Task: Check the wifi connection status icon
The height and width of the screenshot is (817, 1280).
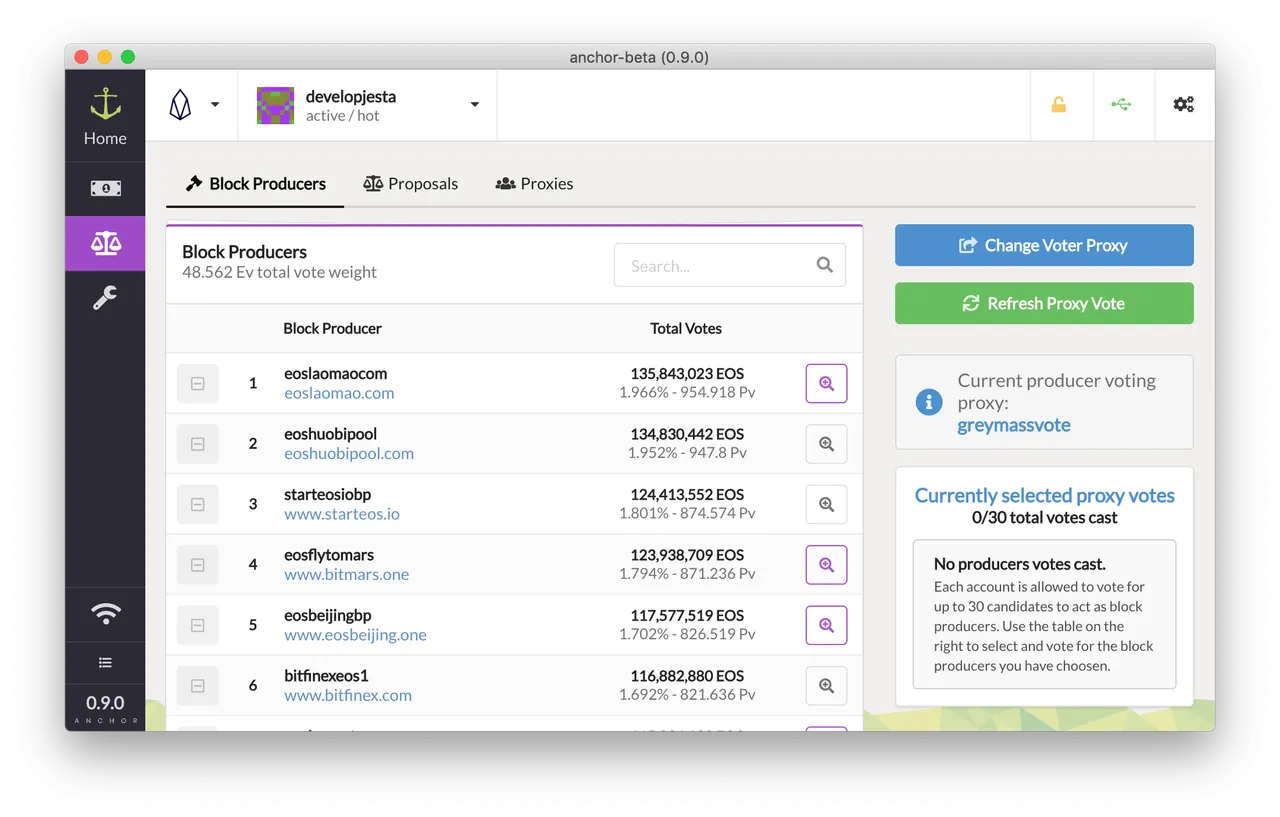Action: [x=105, y=614]
